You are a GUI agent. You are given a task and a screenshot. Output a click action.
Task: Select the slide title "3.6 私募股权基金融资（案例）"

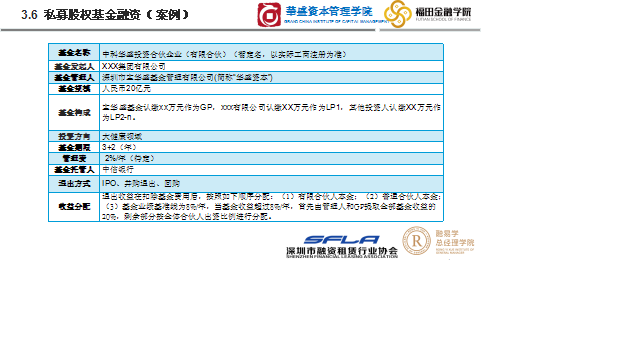105,15
